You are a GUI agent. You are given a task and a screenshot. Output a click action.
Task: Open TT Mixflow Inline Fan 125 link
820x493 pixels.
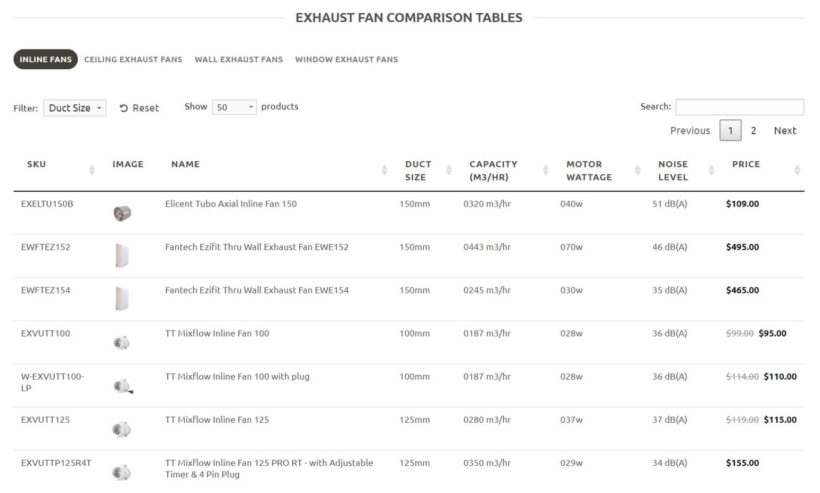click(217, 420)
